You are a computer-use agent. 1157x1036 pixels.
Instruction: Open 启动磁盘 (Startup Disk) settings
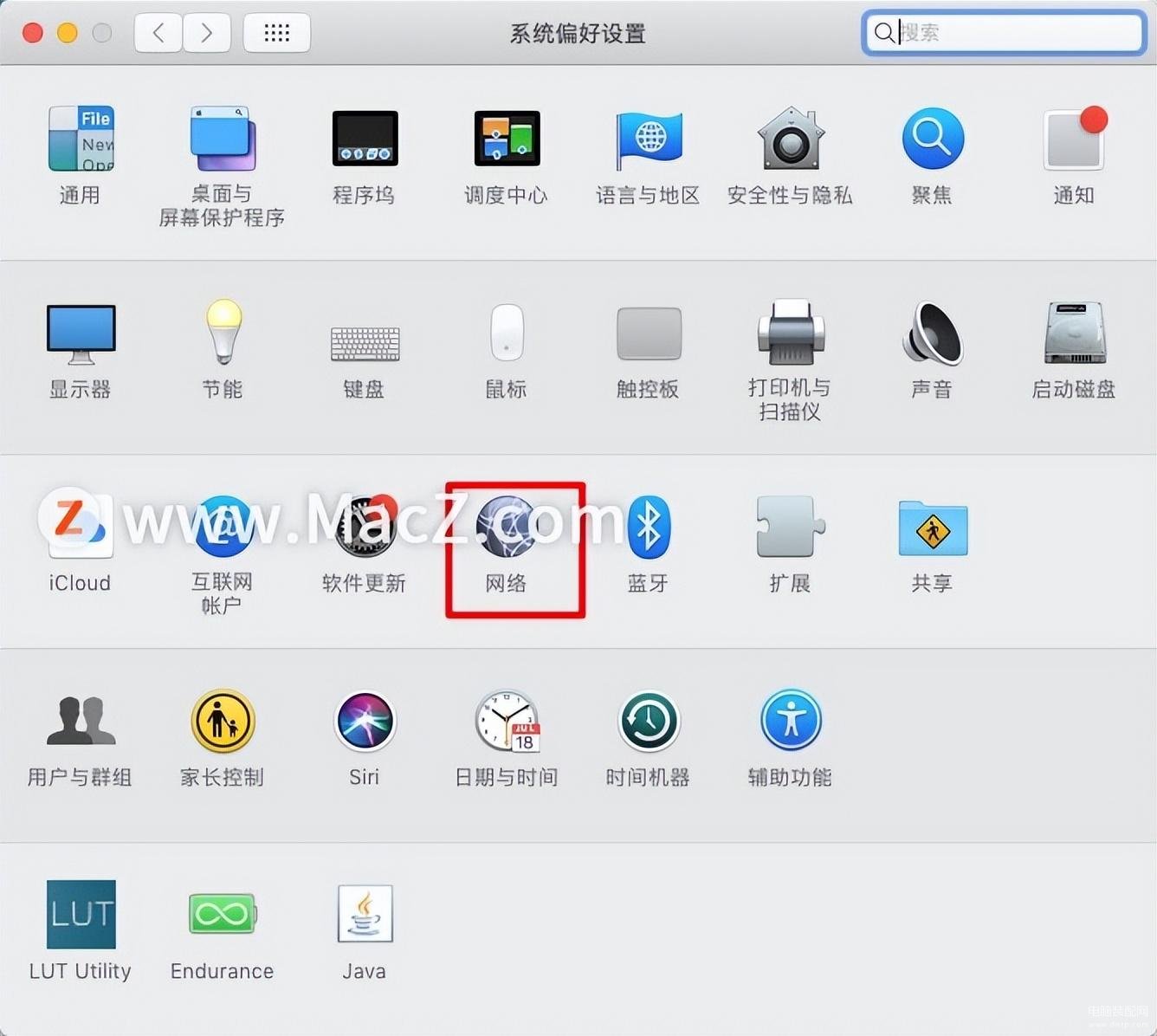pyautogui.click(x=1073, y=333)
